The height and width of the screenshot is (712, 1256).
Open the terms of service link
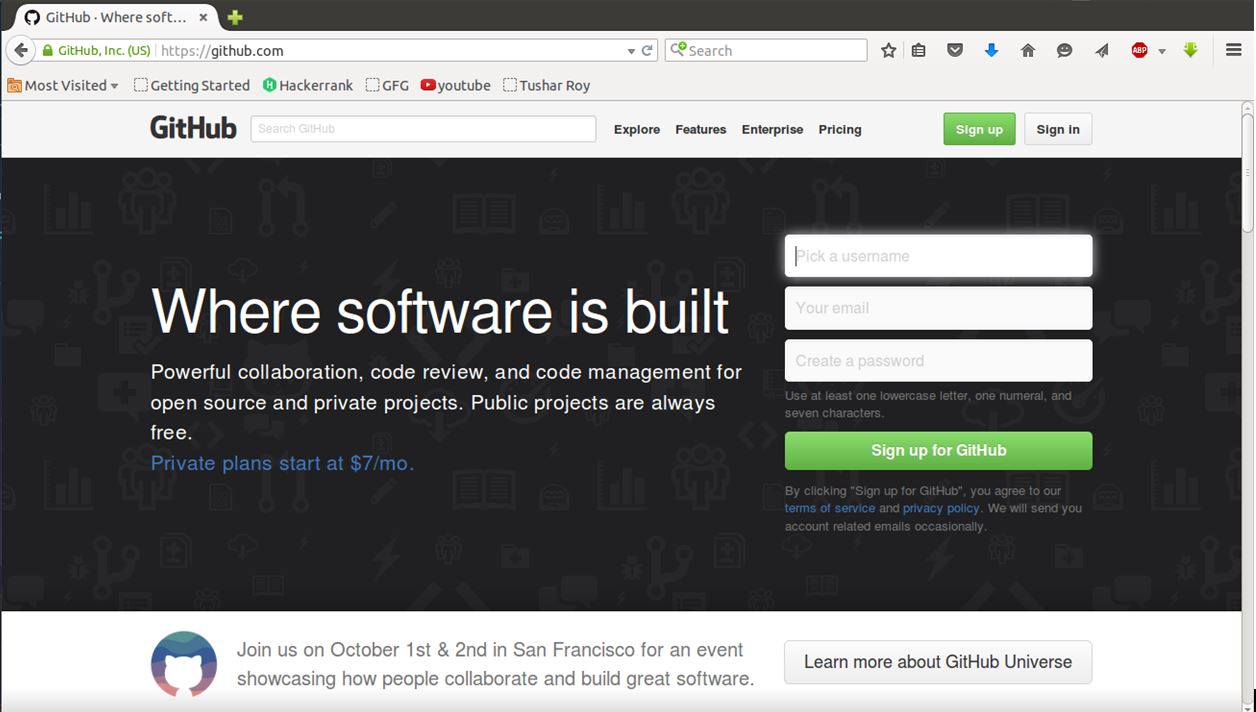[x=829, y=508]
